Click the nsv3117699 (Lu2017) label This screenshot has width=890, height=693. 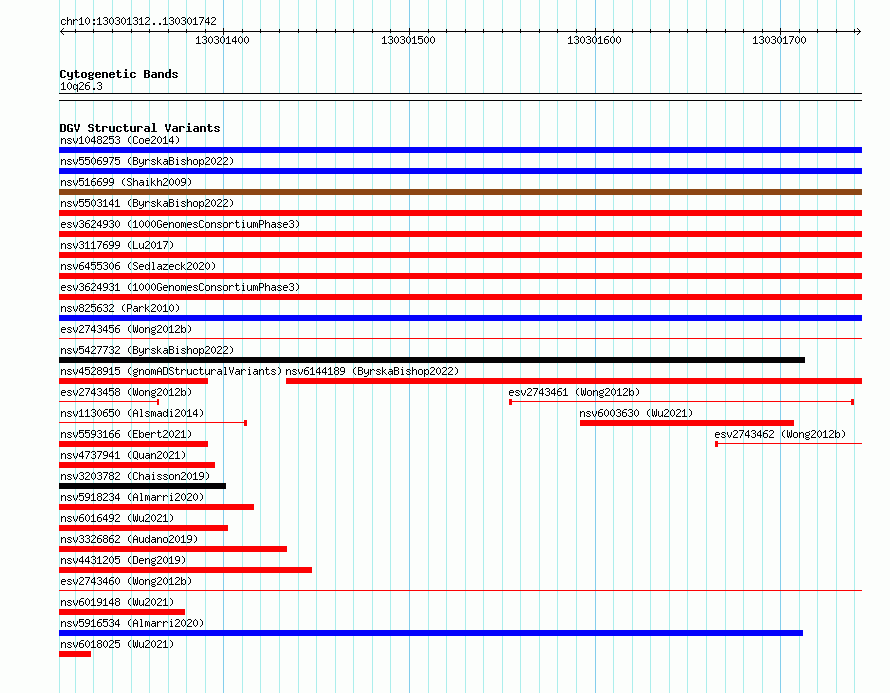tap(117, 245)
